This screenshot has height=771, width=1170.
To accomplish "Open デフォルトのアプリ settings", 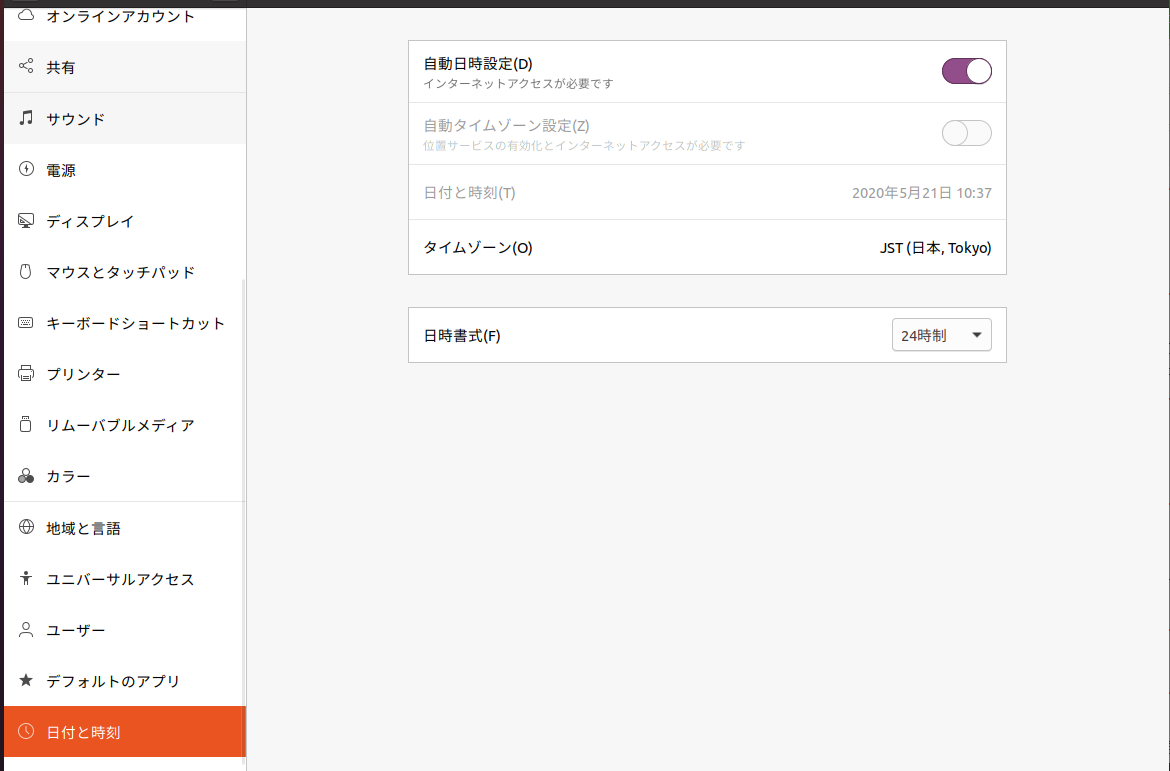I will [125, 681].
